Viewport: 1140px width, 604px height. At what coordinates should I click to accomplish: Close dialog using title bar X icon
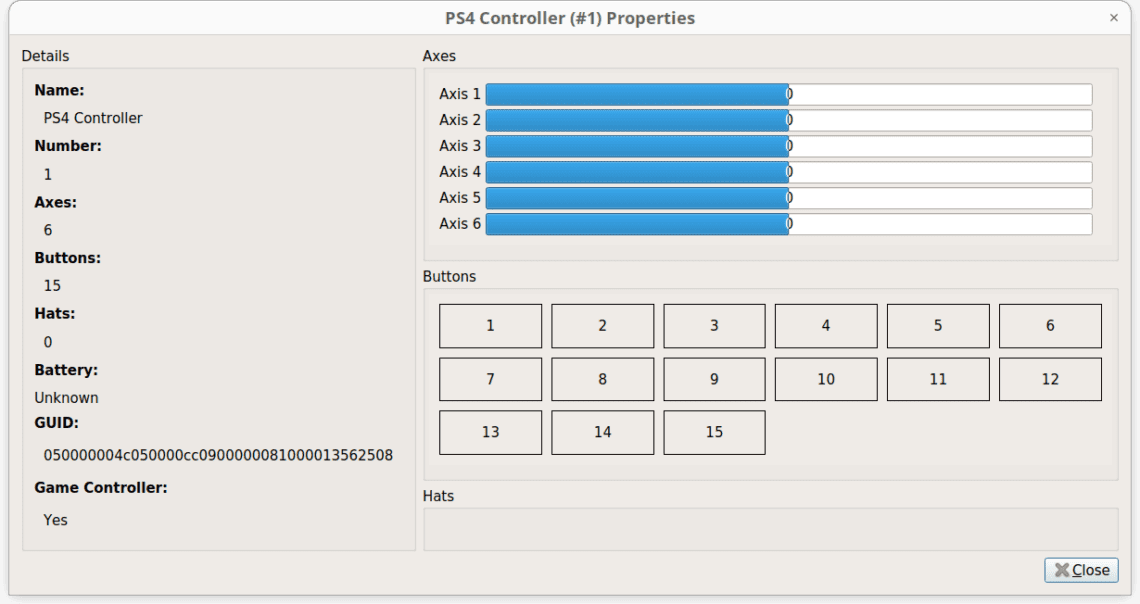click(x=1114, y=18)
